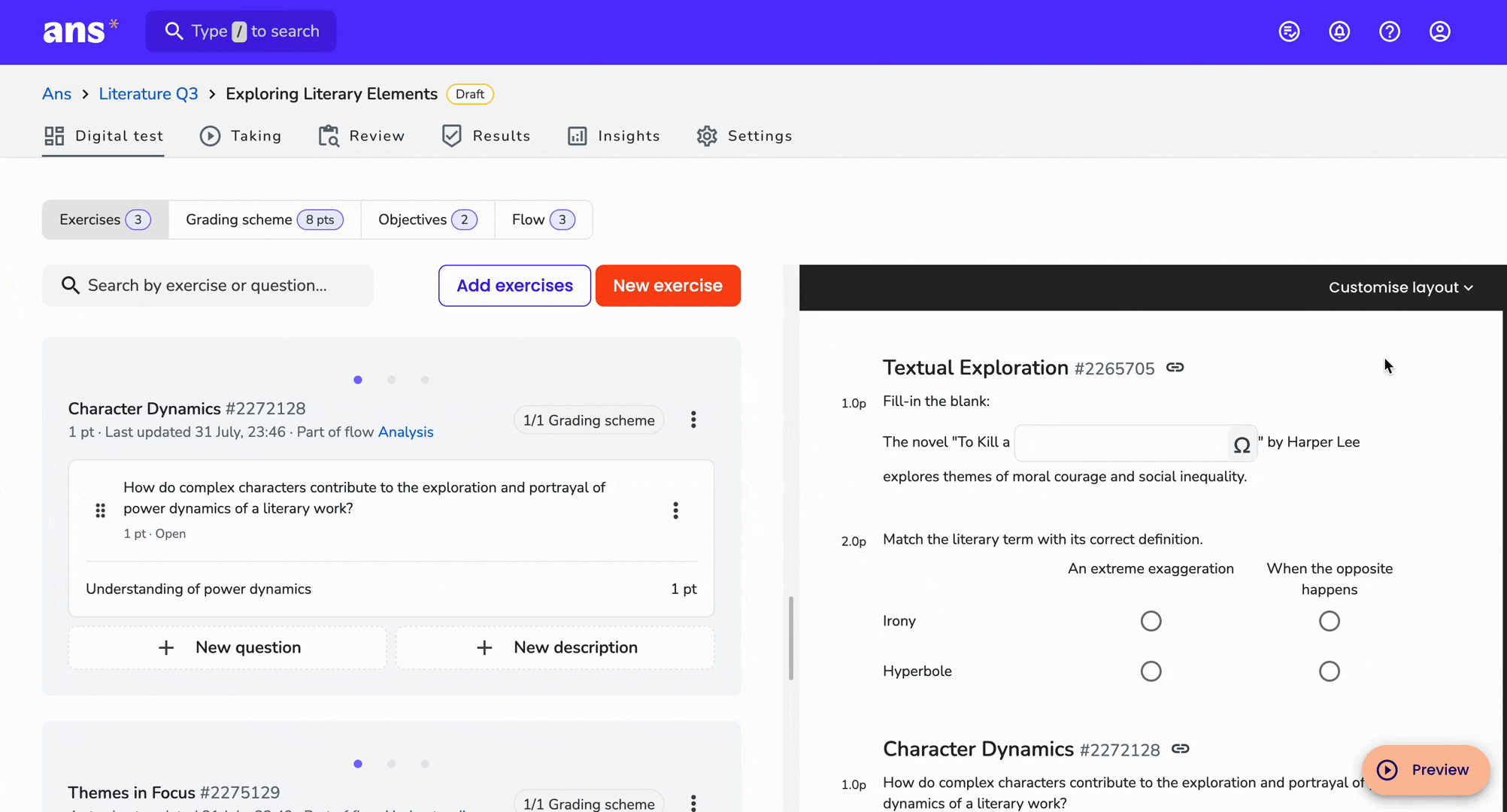Click the Add exercises button
1507x812 pixels.
[x=514, y=286]
